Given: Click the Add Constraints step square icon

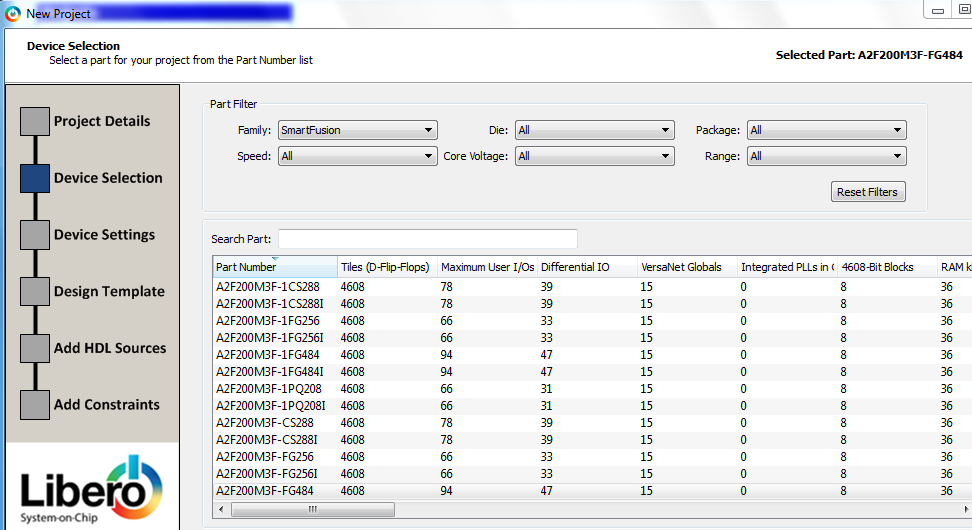Looking at the screenshot, I should pos(35,405).
